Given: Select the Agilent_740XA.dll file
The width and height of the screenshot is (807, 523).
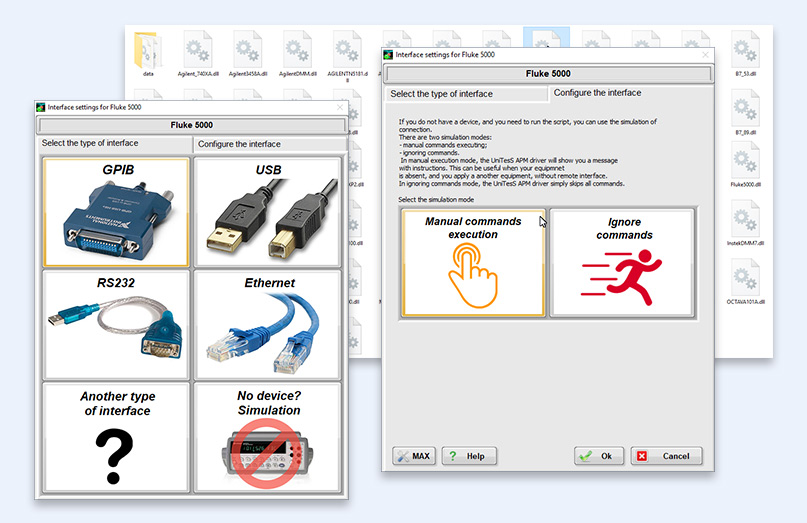Looking at the screenshot, I should coord(198,54).
